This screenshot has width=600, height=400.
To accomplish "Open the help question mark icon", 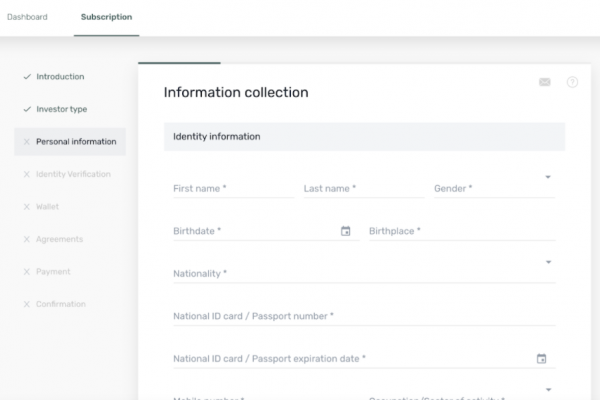I will pos(572,82).
